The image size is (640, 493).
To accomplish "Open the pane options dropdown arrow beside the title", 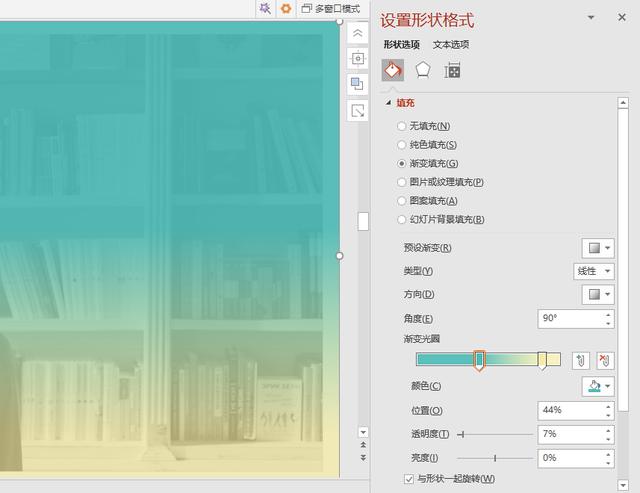I will [x=591, y=18].
